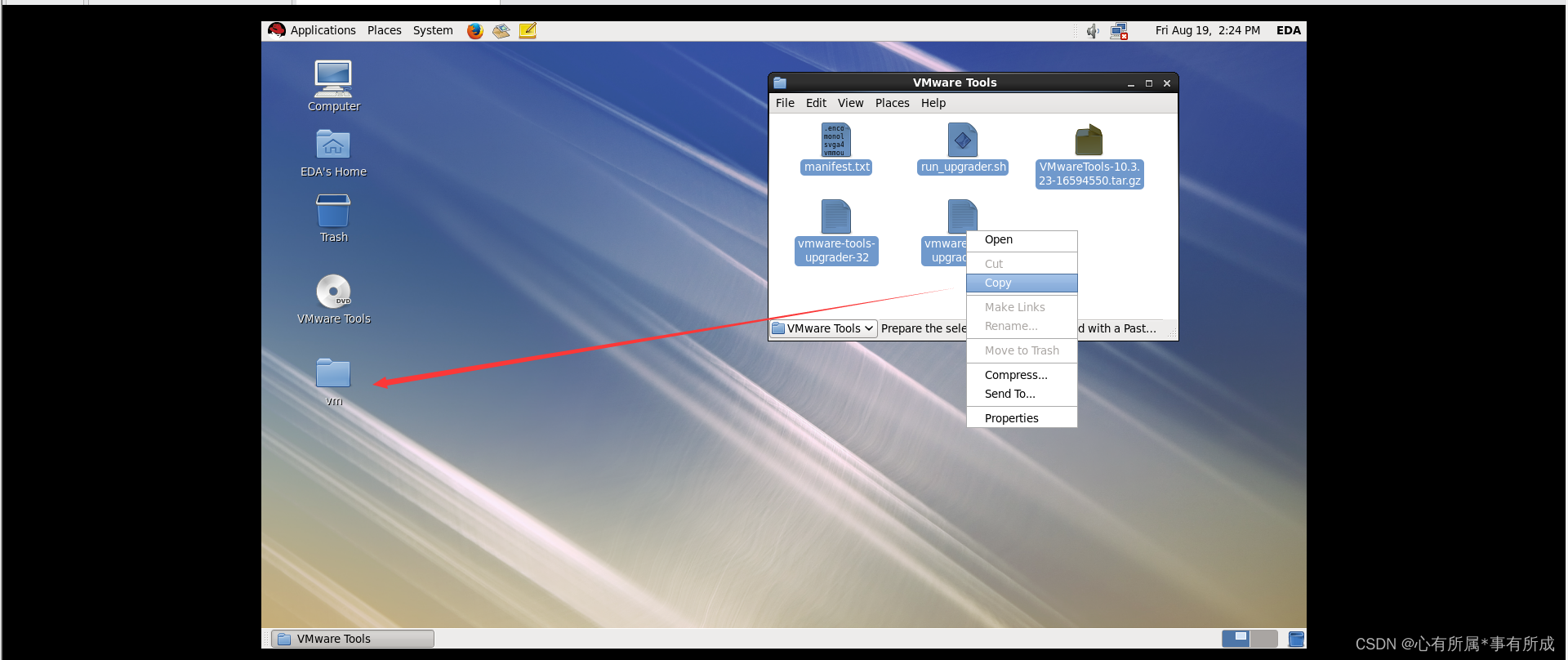The height and width of the screenshot is (660, 1568).
Task: Choose Rename... from the context menu
Action: click(x=1022, y=326)
